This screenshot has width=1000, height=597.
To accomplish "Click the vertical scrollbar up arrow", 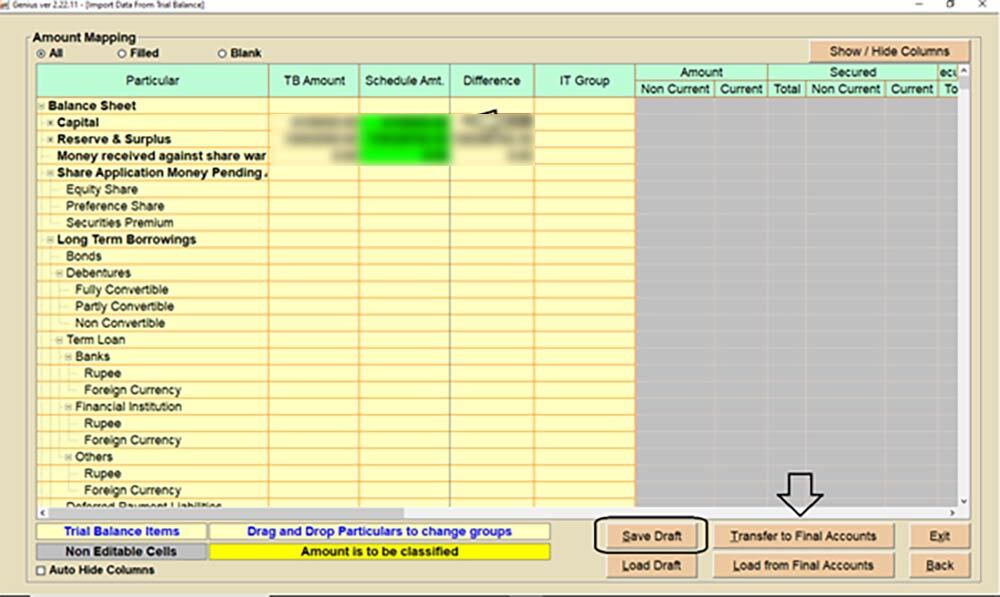I will tap(964, 70).
